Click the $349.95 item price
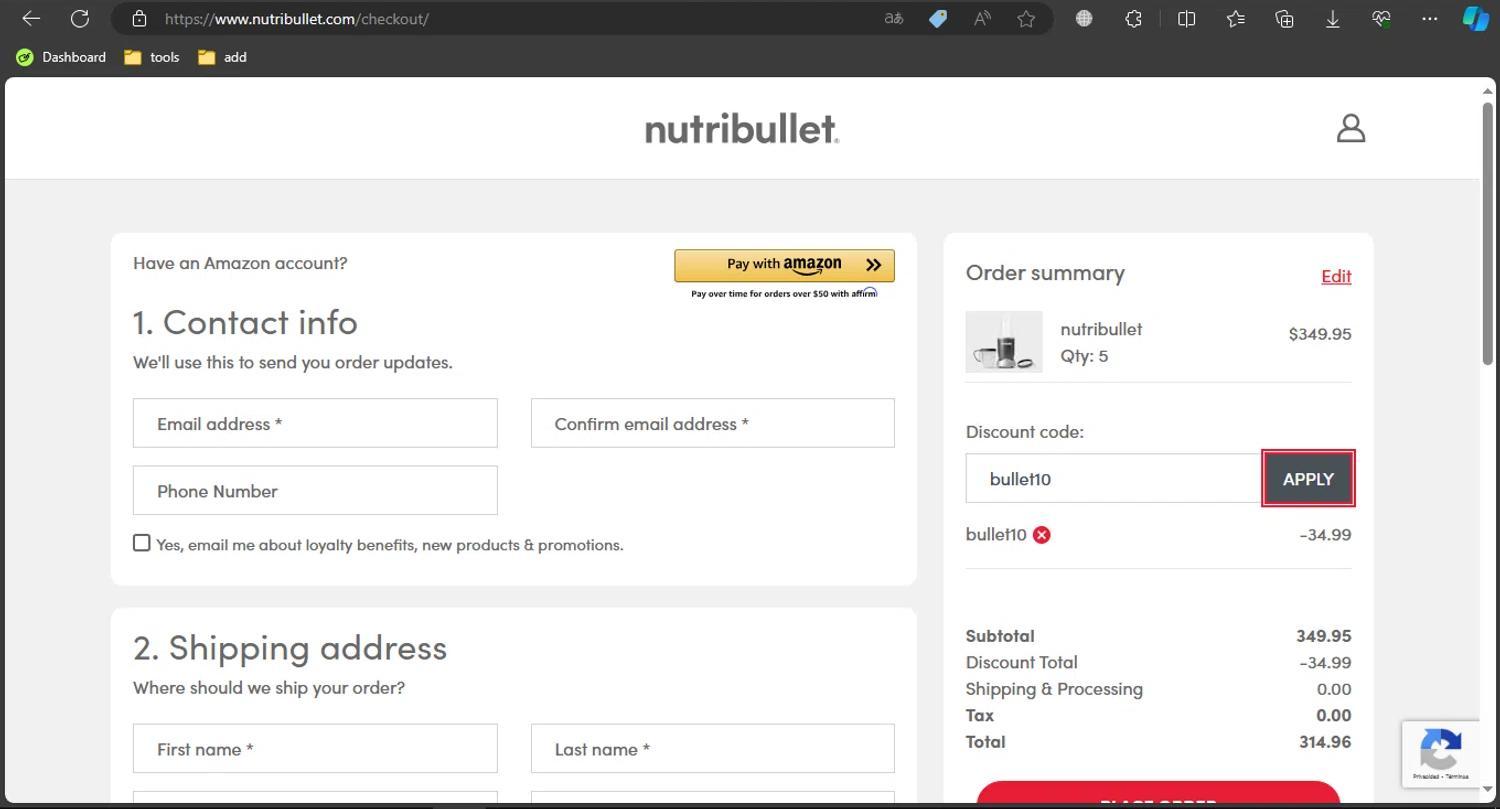The height and width of the screenshot is (809, 1500). tap(1320, 334)
